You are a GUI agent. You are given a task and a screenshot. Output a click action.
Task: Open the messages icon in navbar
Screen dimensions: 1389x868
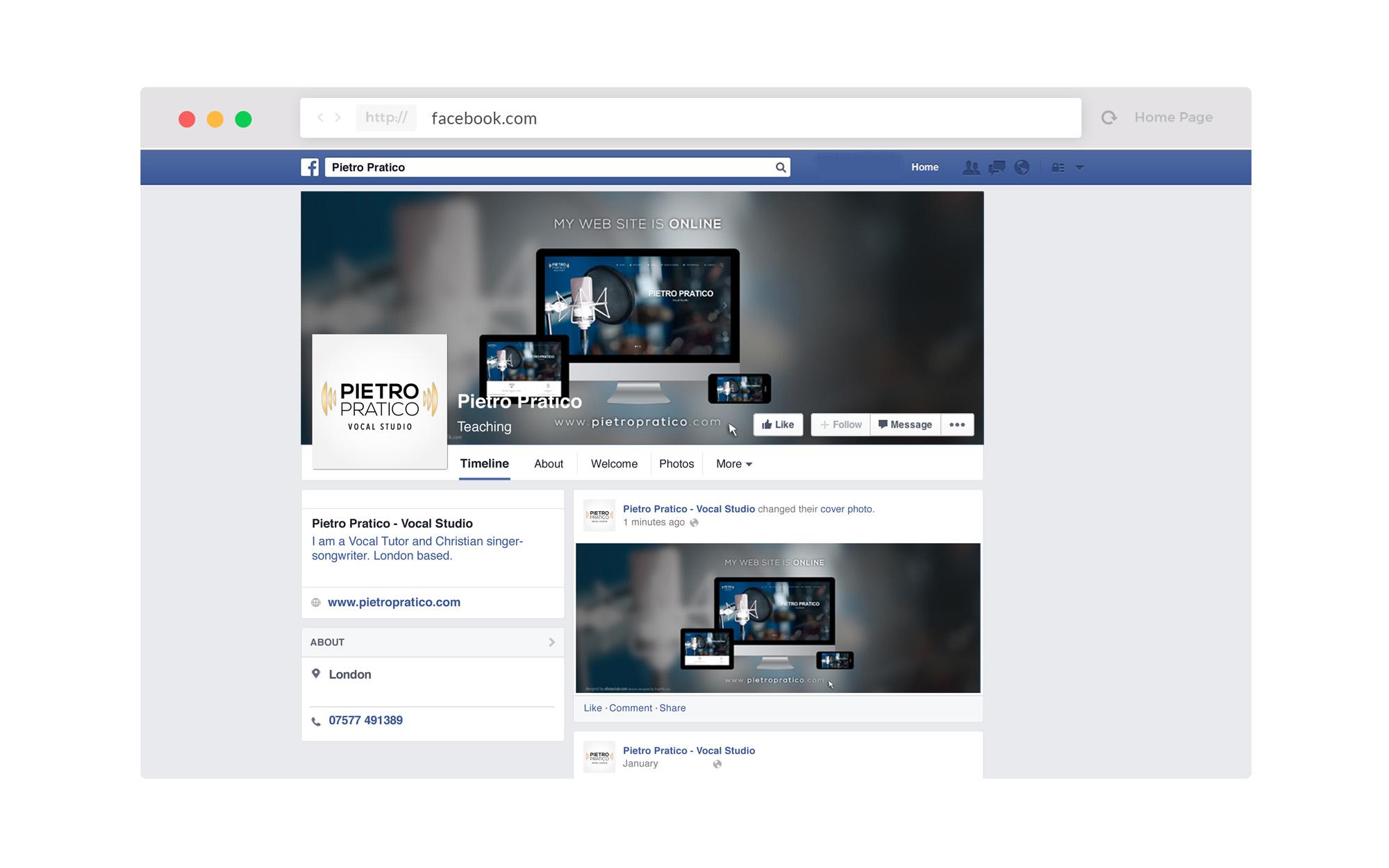(997, 167)
